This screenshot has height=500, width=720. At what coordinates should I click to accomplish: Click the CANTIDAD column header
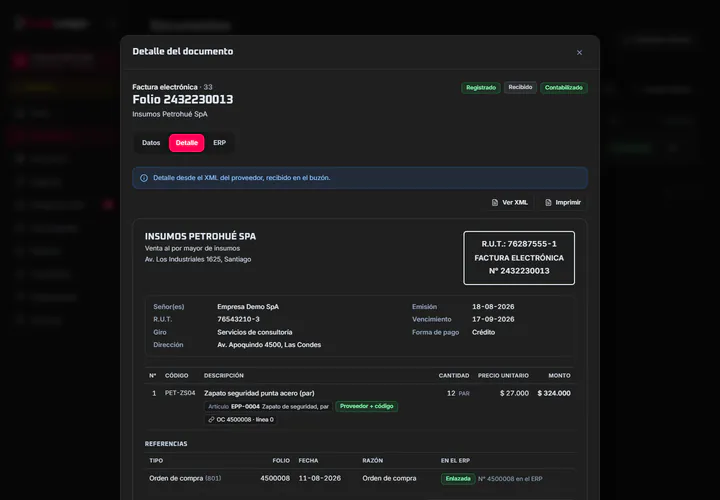454,376
